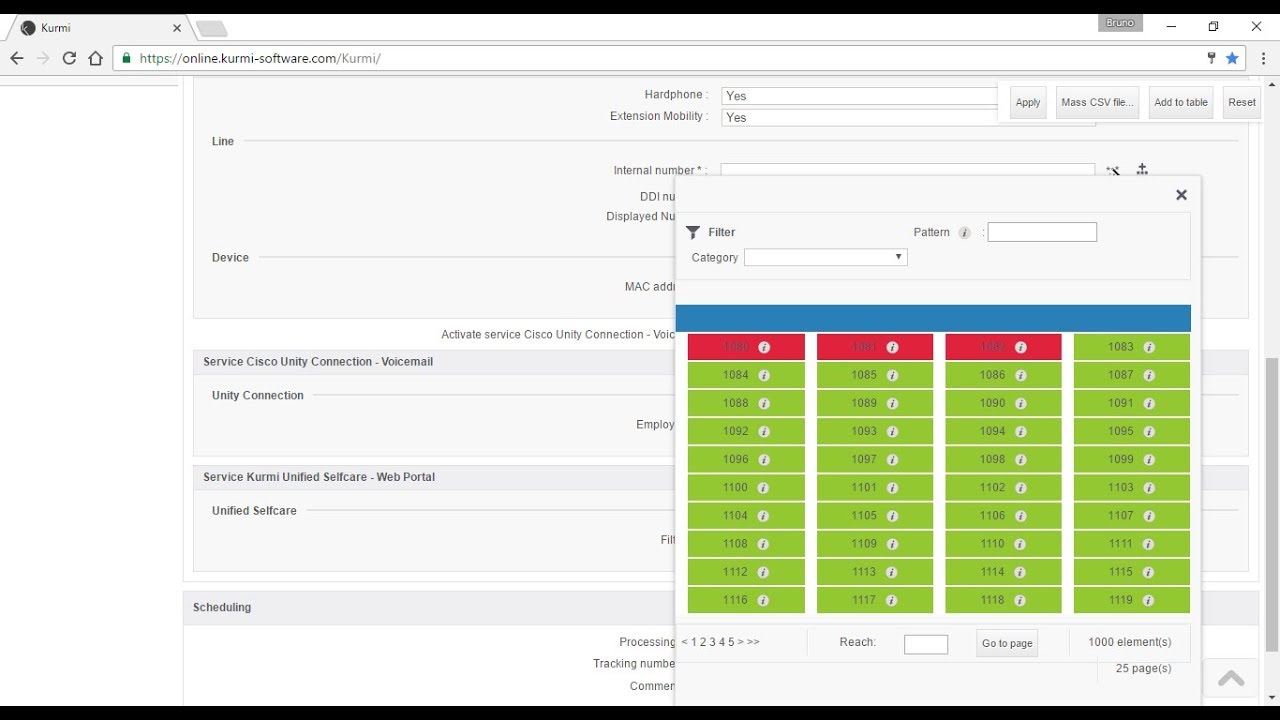
Task: Select available number 1084
Action: click(x=746, y=375)
